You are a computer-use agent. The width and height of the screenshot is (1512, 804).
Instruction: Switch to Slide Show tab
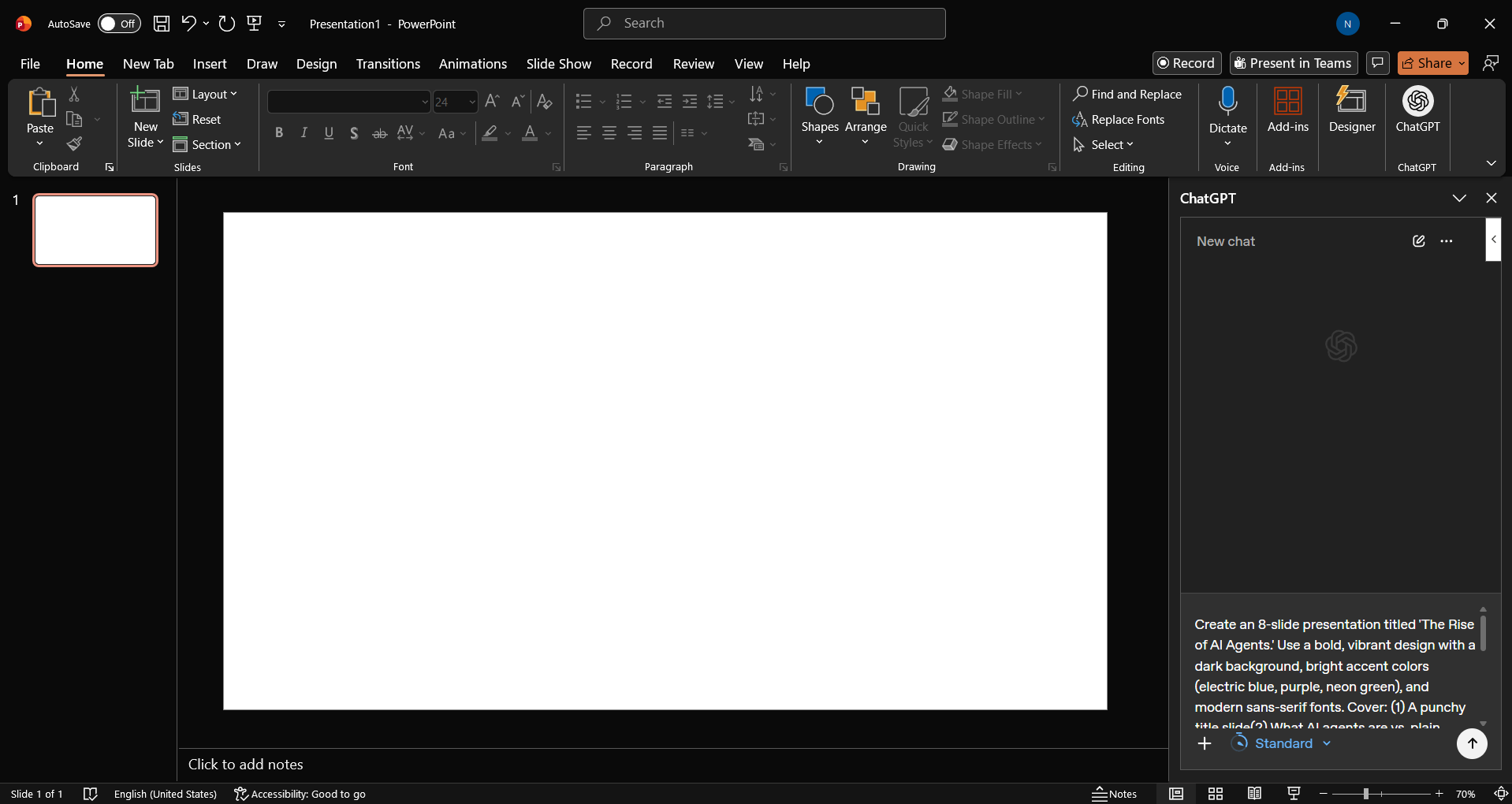(559, 64)
